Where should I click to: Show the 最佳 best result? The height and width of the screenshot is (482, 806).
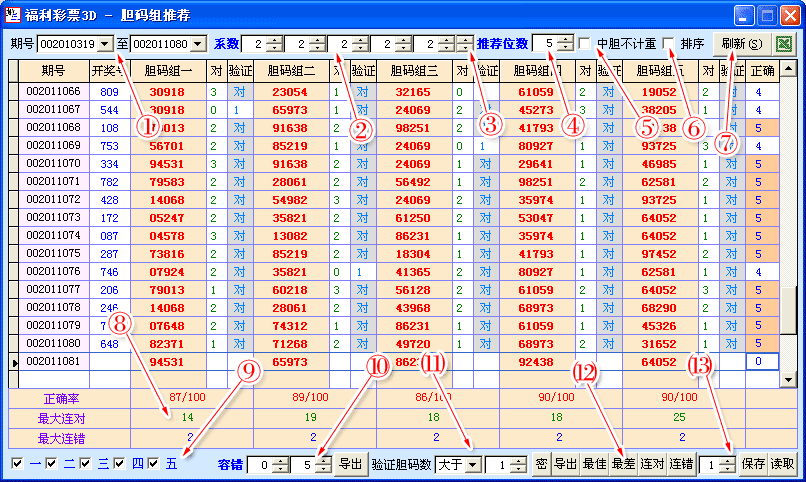595,465
